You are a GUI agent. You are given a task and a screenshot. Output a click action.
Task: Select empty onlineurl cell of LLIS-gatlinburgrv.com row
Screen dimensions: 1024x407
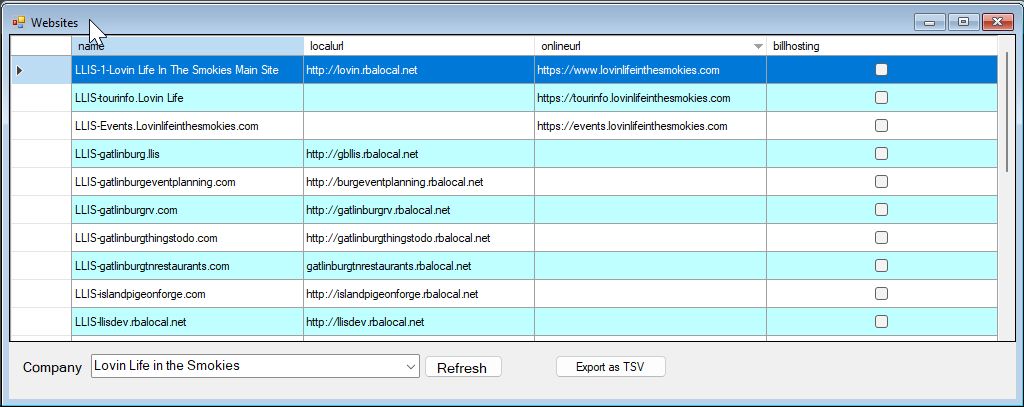[x=650, y=210]
